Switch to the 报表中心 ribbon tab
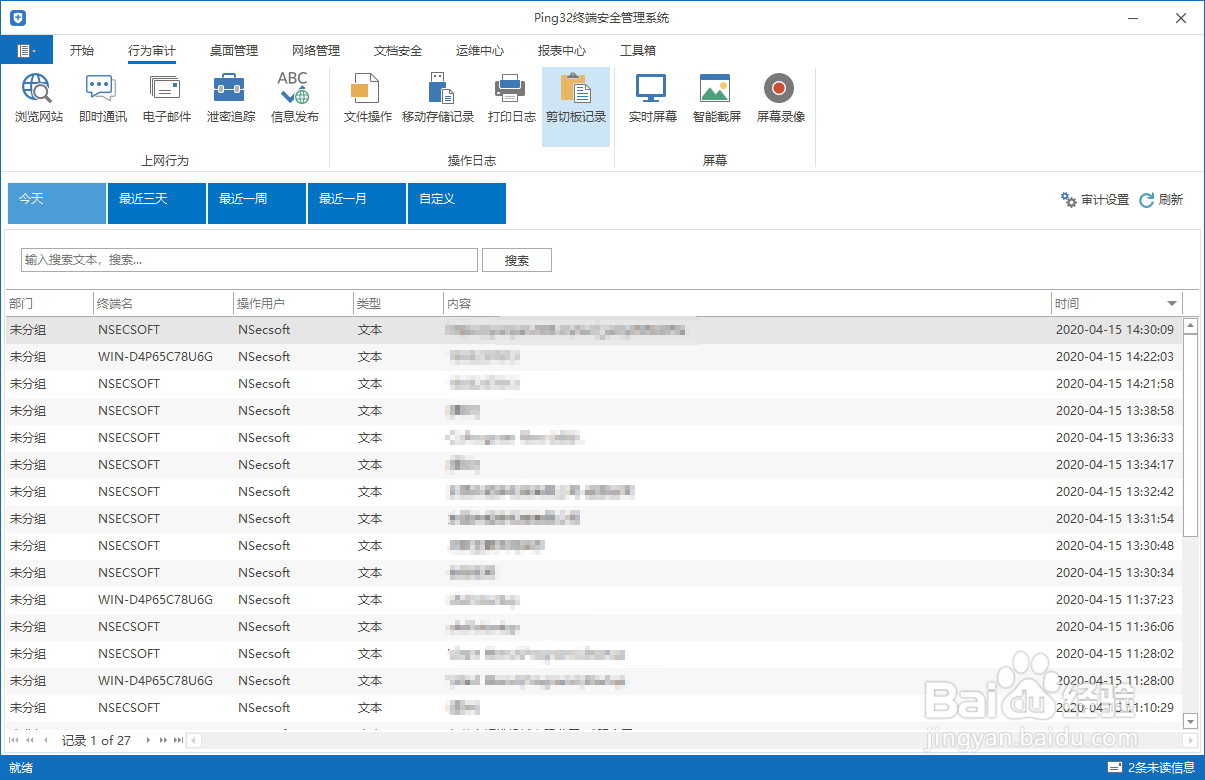1205x780 pixels. [562, 51]
